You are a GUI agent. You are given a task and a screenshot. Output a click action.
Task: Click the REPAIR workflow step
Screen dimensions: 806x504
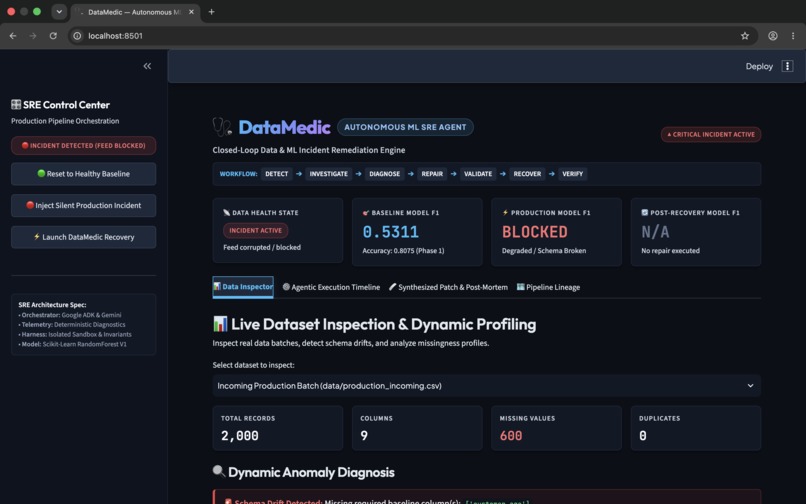point(432,174)
